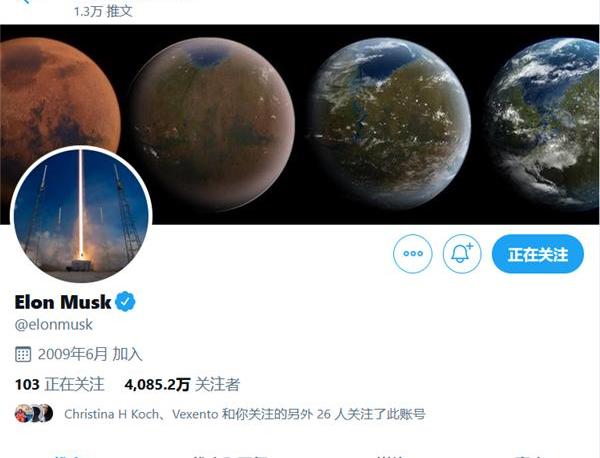Open the 103 正在关注 following list

[59, 384]
